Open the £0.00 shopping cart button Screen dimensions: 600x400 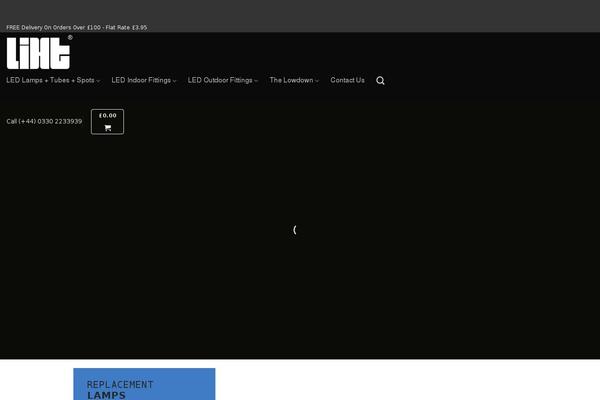(x=108, y=122)
